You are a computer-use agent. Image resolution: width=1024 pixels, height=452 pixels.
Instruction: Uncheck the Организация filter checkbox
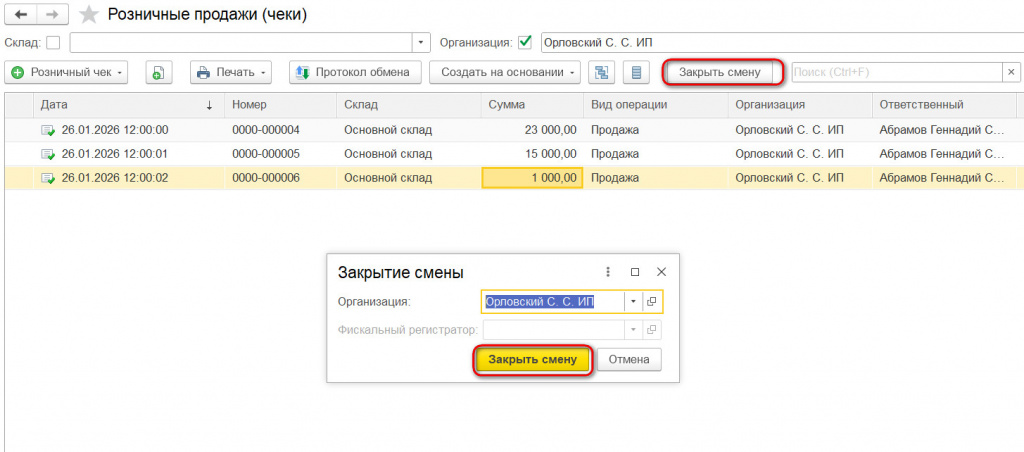[524, 42]
